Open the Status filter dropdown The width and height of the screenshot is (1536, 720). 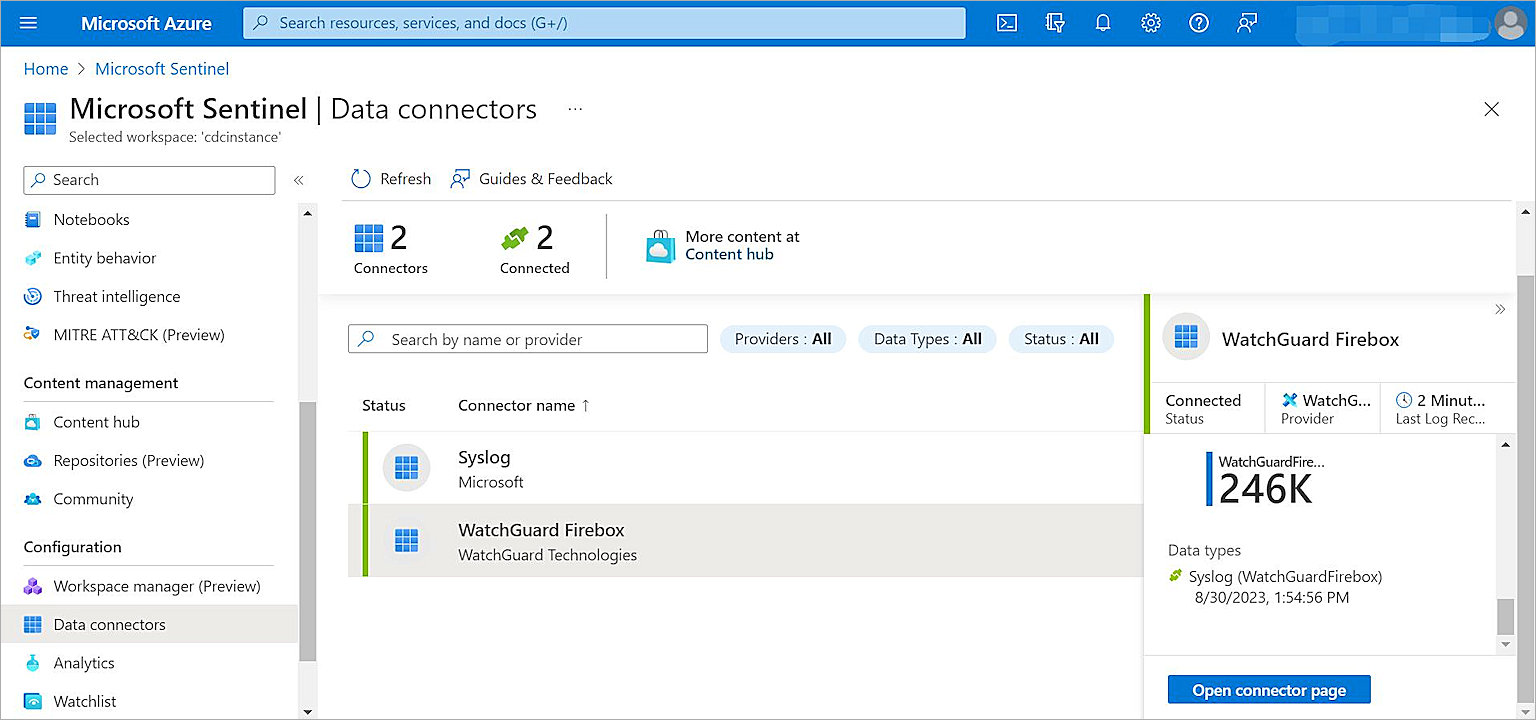click(x=1061, y=339)
